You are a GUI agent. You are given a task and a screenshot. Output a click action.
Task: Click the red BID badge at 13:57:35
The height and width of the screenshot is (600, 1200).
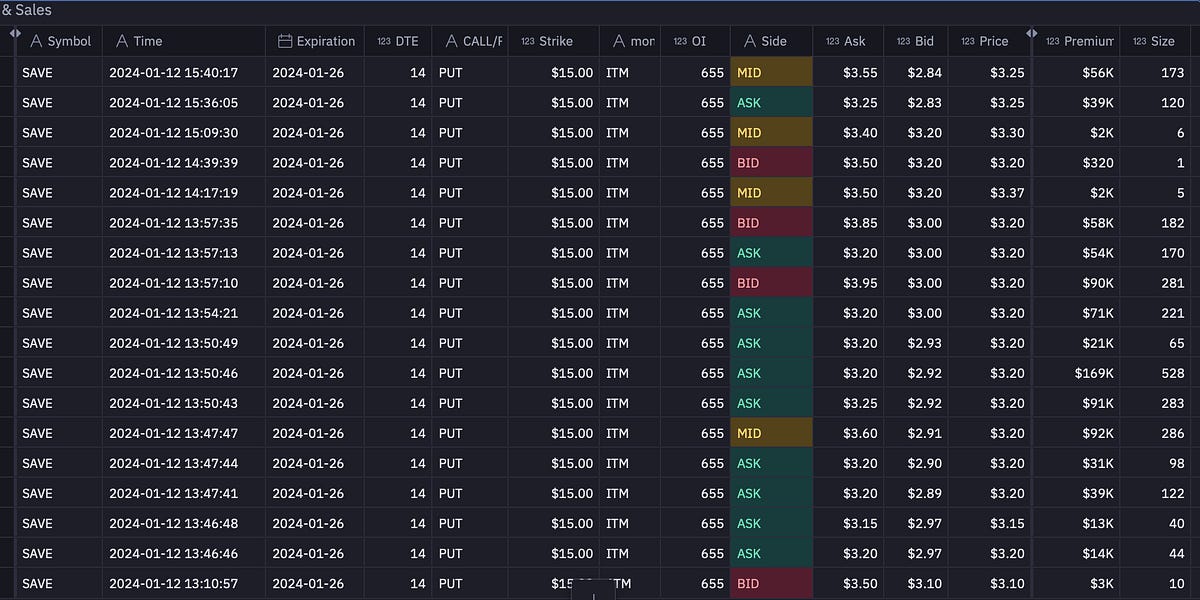[771, 222]
